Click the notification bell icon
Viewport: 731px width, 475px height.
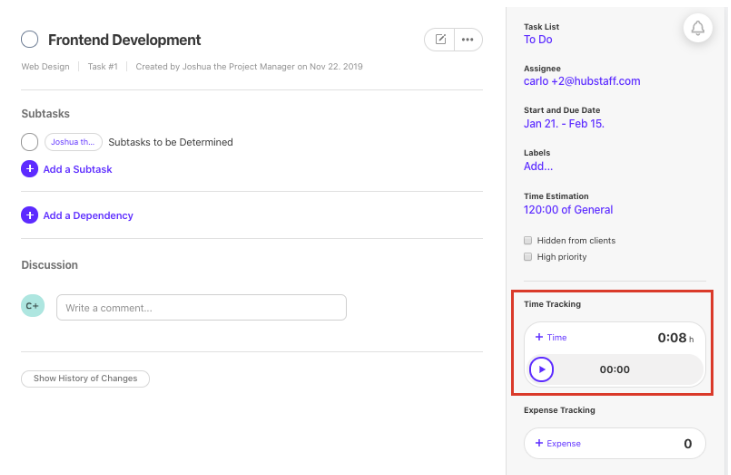tap(697, 28)
